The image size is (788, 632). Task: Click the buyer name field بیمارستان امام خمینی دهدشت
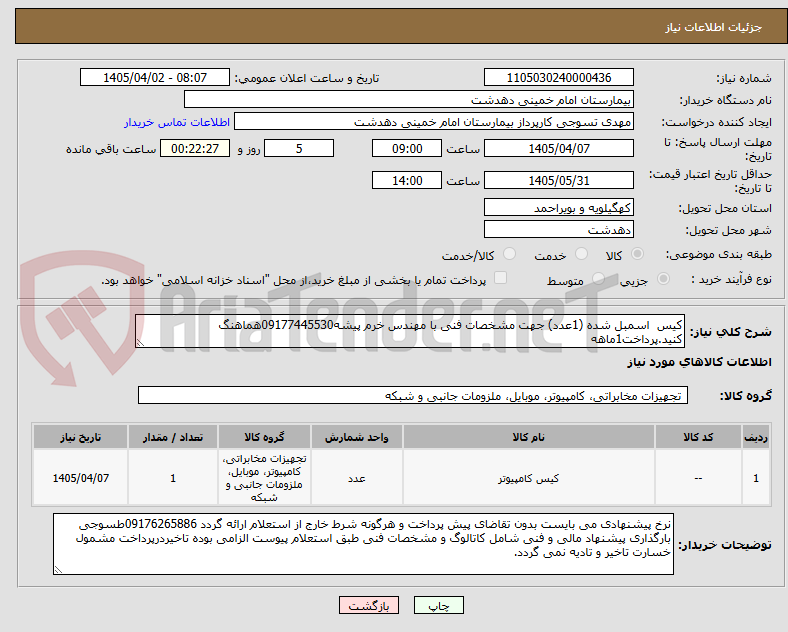click(409, 99)
